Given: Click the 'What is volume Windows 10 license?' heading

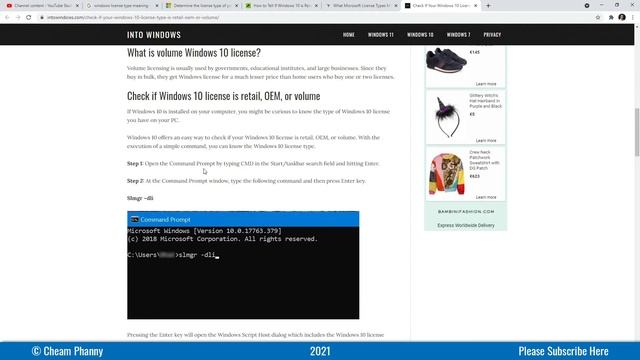Looking at the screenshot, I should pyautogui.click(x=193, y=53).
